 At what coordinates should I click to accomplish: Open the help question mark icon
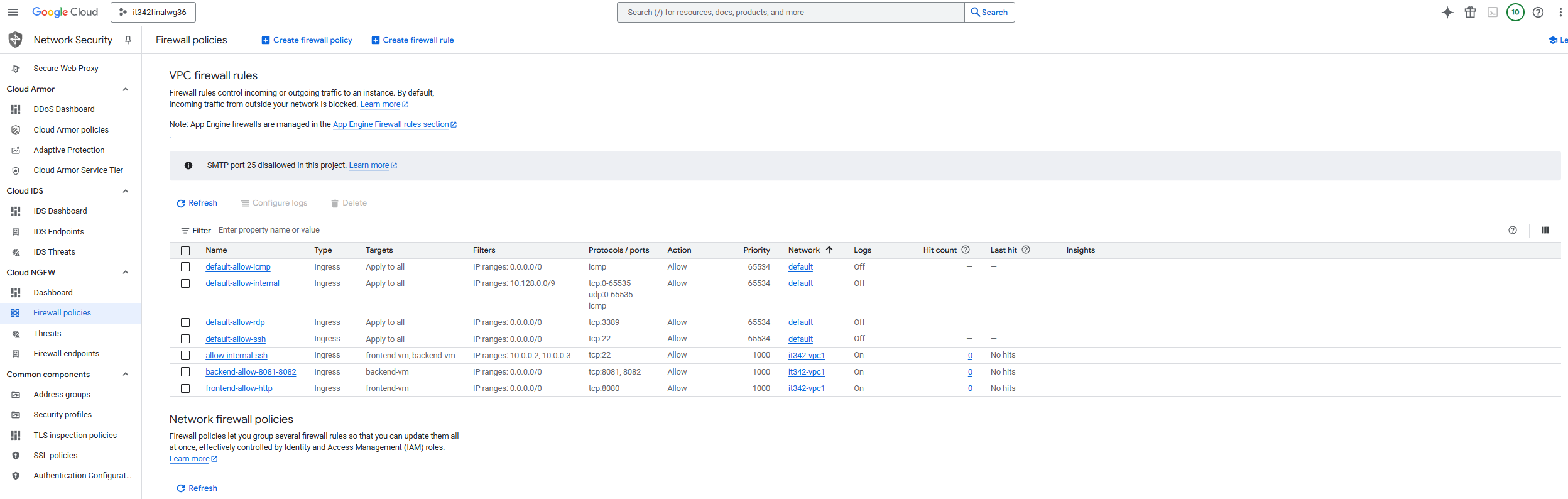point(1538,12)
